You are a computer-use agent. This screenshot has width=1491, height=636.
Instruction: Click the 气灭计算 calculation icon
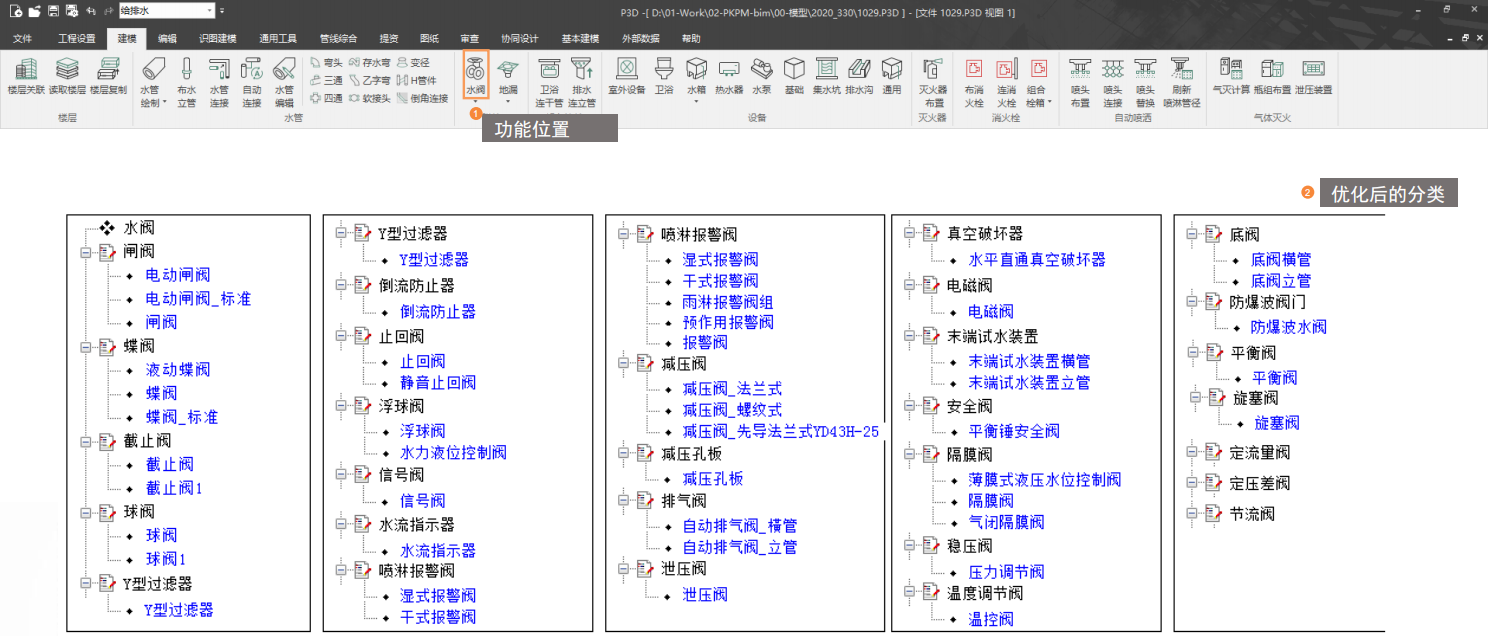1231,75
